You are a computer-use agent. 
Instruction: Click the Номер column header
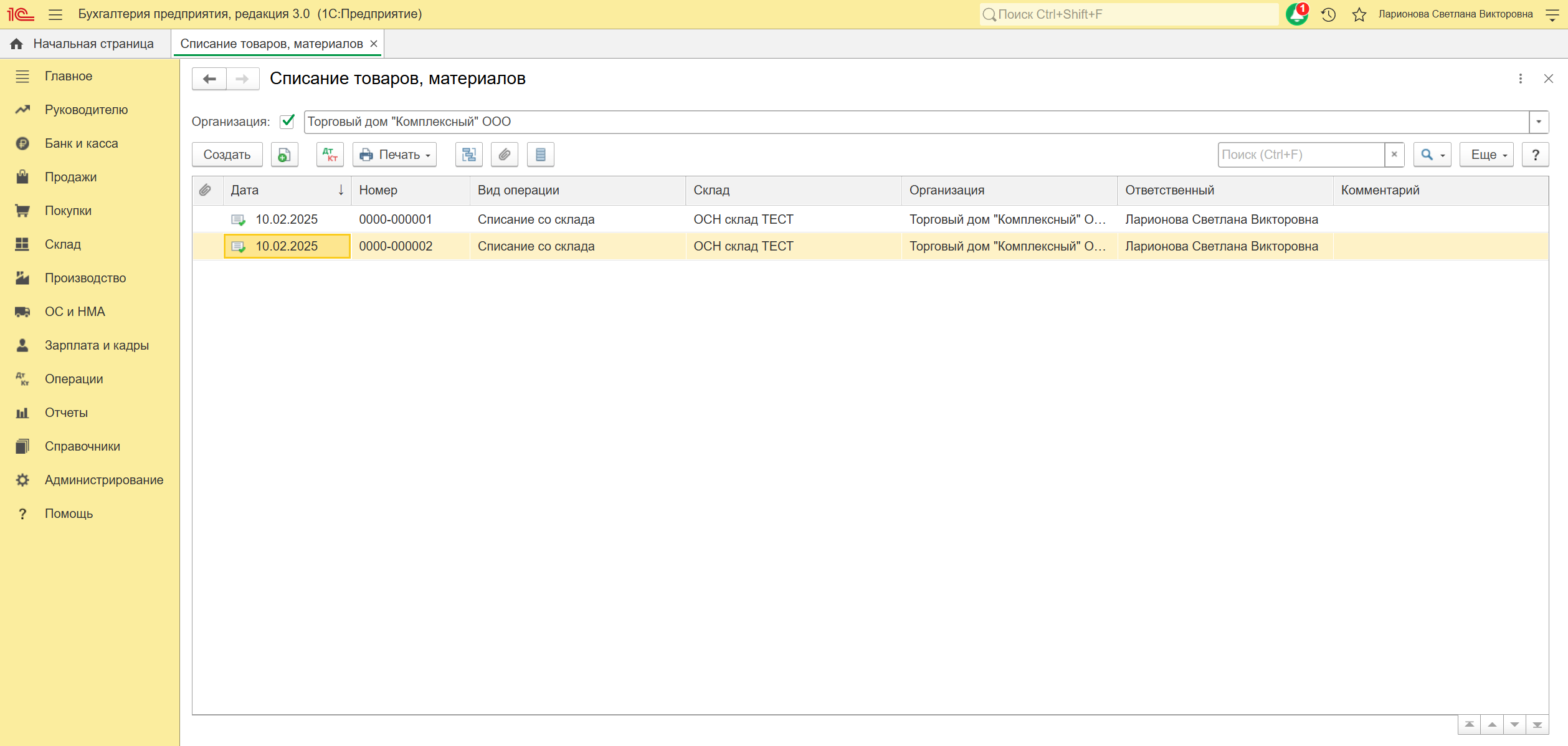tap(411, 190)
